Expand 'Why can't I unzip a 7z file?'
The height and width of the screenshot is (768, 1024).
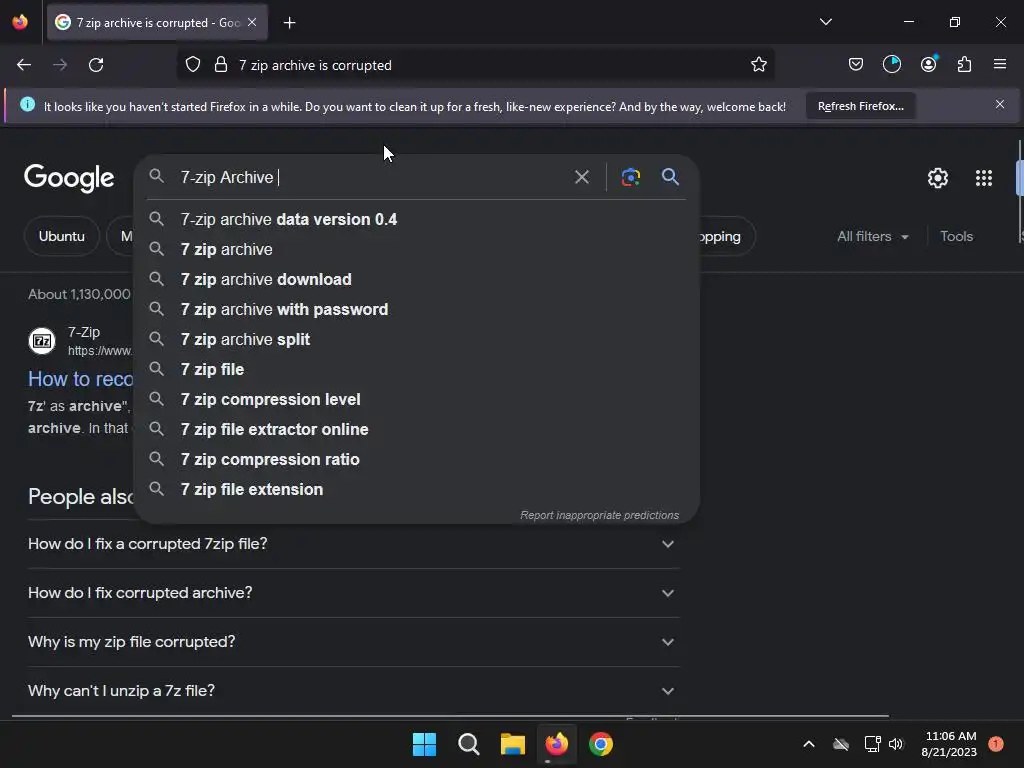tap(353, 691)
